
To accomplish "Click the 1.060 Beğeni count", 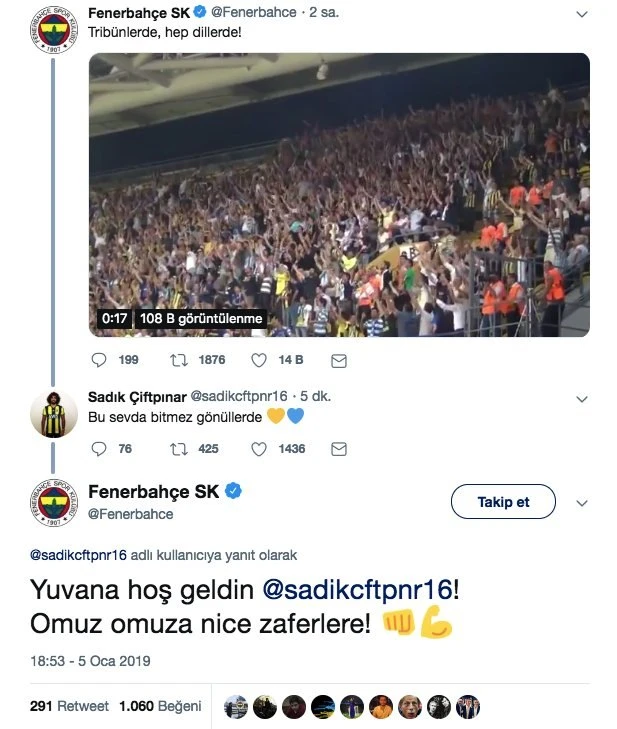I will (x=160, y=706).
